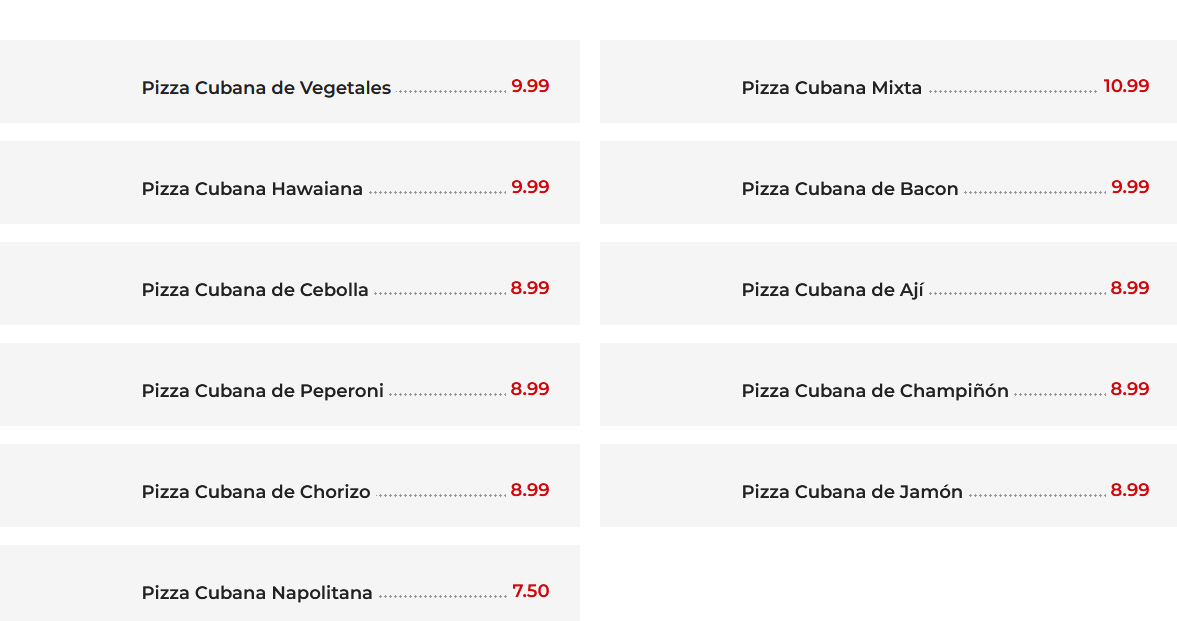1177x621 pixels.
Task: Click the 9.99 price next to Bacon
Action: (1130, 187)
